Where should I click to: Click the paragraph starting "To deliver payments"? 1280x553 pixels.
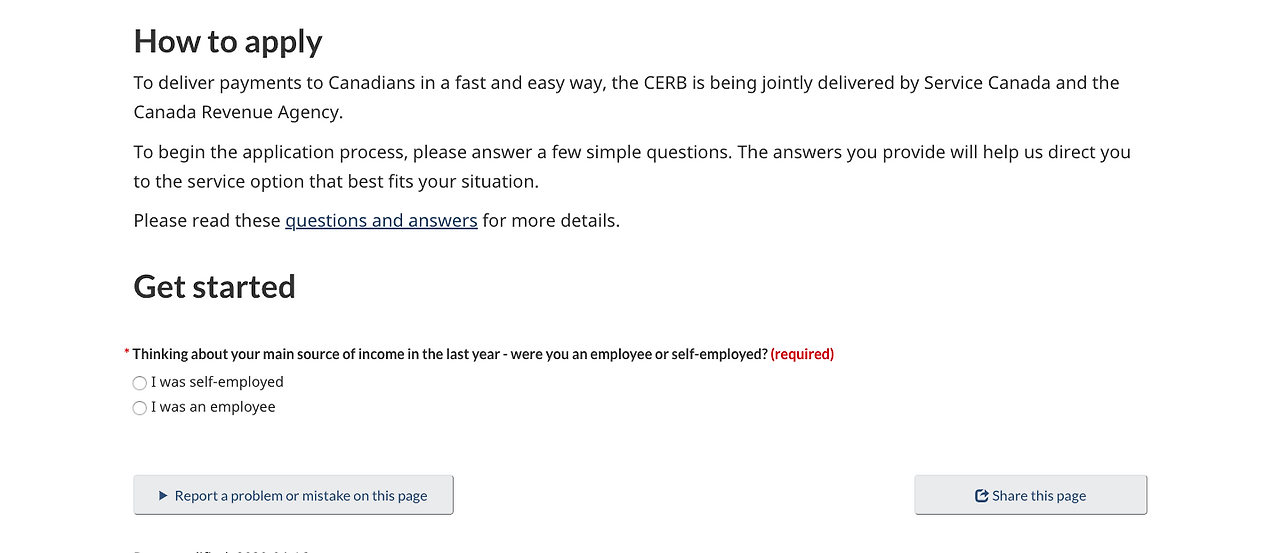coord(500,83)
